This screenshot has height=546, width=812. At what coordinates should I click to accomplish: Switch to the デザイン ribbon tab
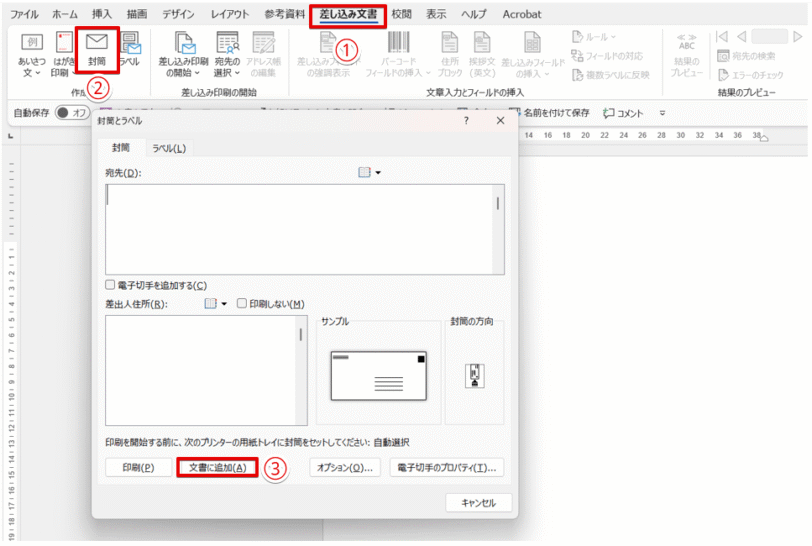[178, 14]
